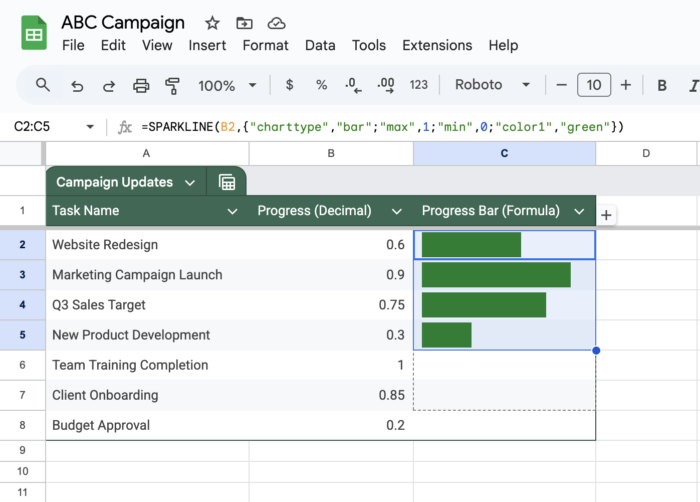Undo the last action
The image size is (700, 502).
77,85
